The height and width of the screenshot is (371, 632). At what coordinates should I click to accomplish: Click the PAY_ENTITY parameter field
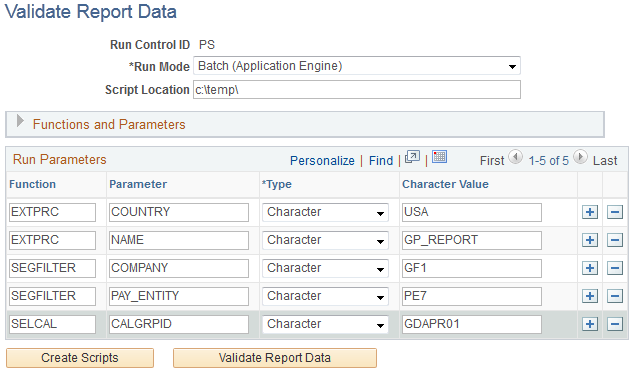179,296
